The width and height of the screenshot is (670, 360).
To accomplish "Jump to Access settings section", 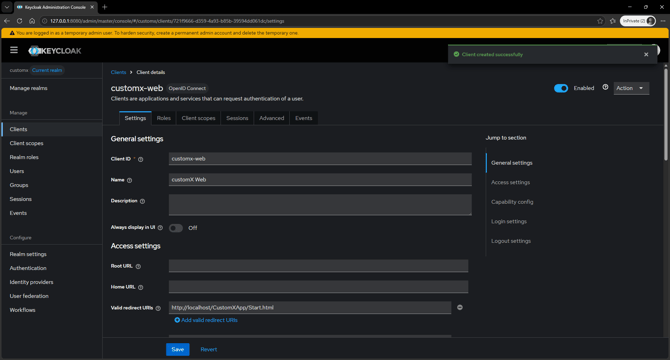I will [510, 182].
